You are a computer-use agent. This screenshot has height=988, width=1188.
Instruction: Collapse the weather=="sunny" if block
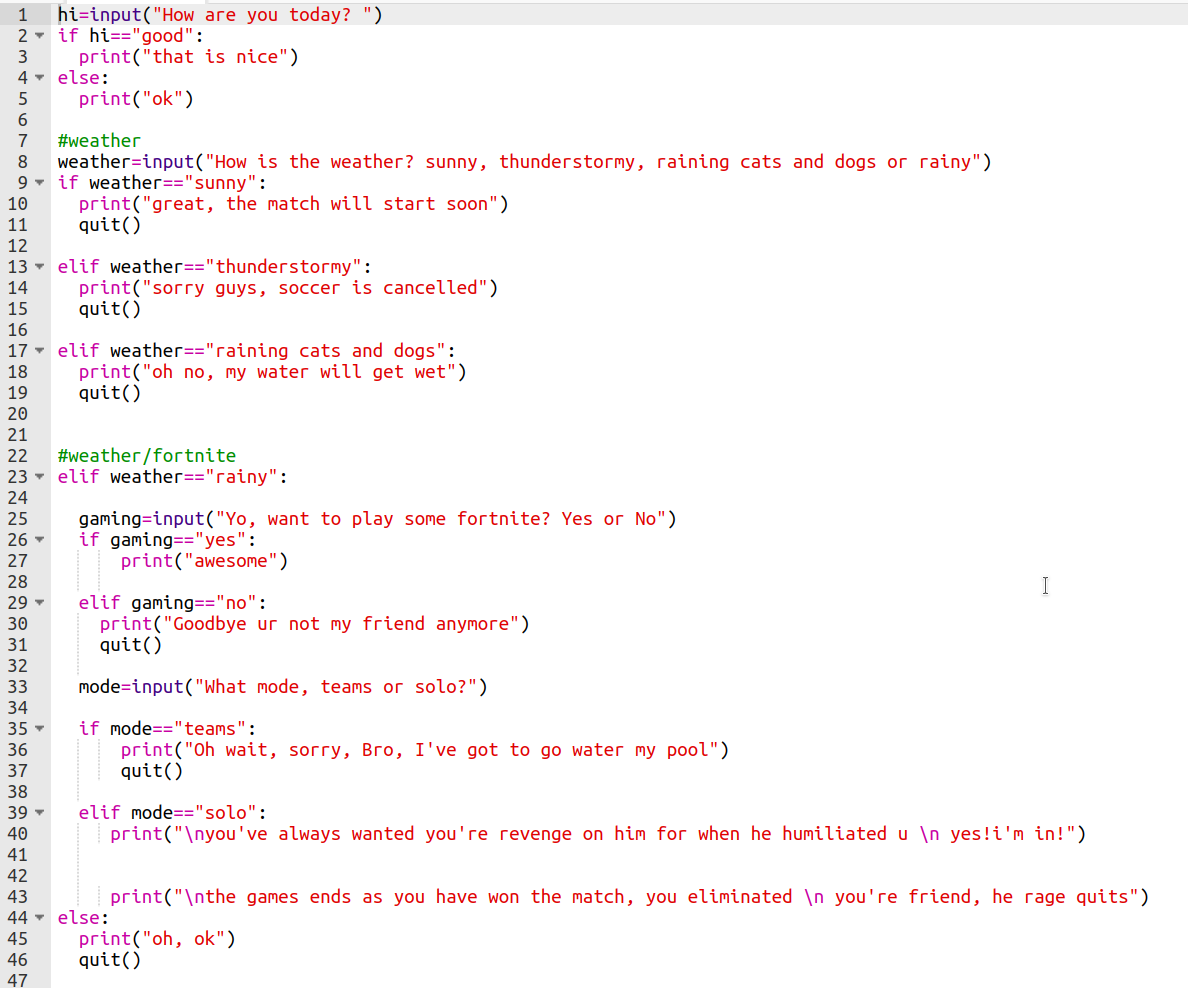(x=39, y=183)
